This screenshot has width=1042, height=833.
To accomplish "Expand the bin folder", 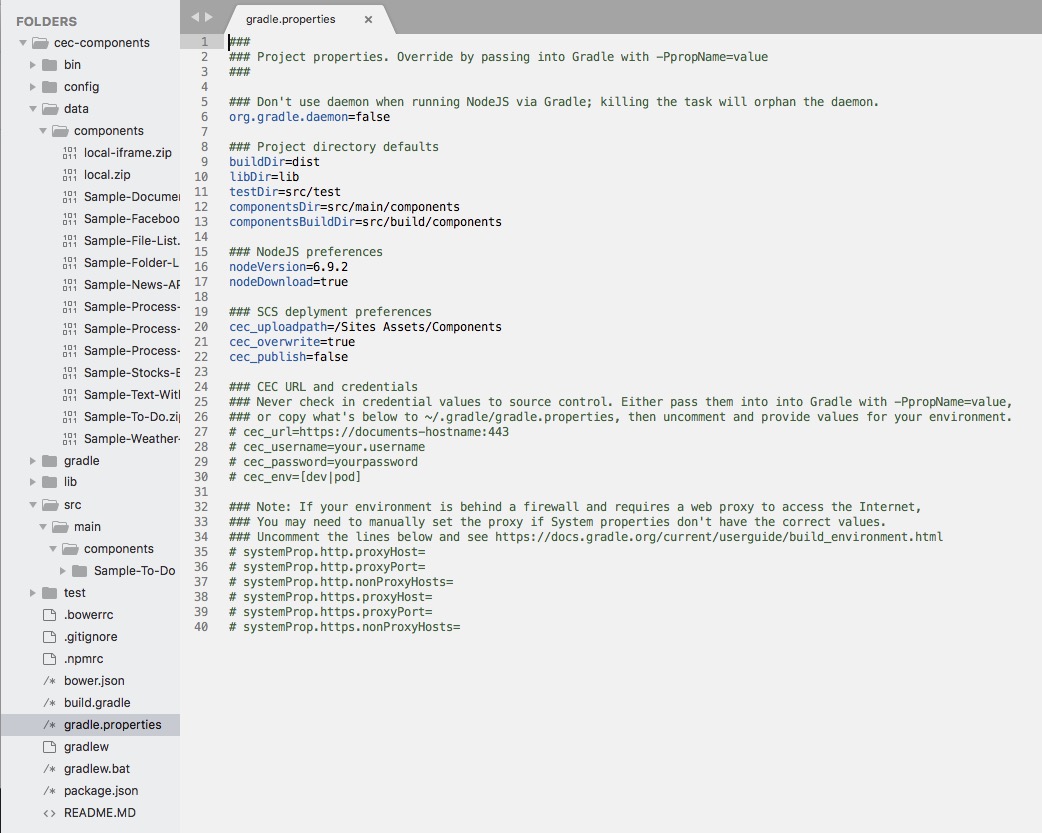I will coord(33,65).
